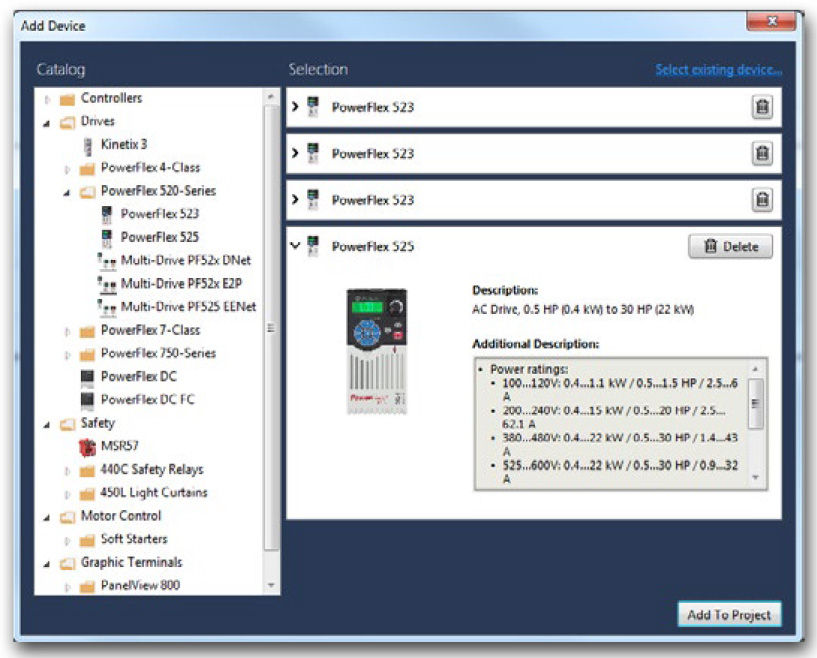Click the 'AC Drive, 0.5 HP' description text

tap(583, 309)
